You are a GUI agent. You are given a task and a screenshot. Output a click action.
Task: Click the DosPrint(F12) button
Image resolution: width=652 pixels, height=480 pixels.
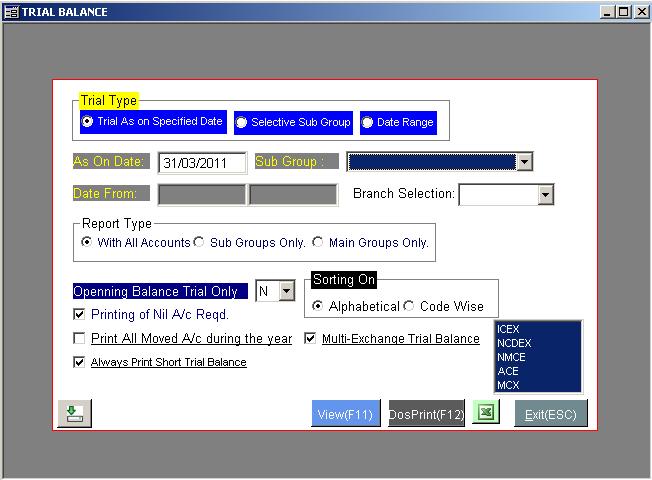[426, 414]
